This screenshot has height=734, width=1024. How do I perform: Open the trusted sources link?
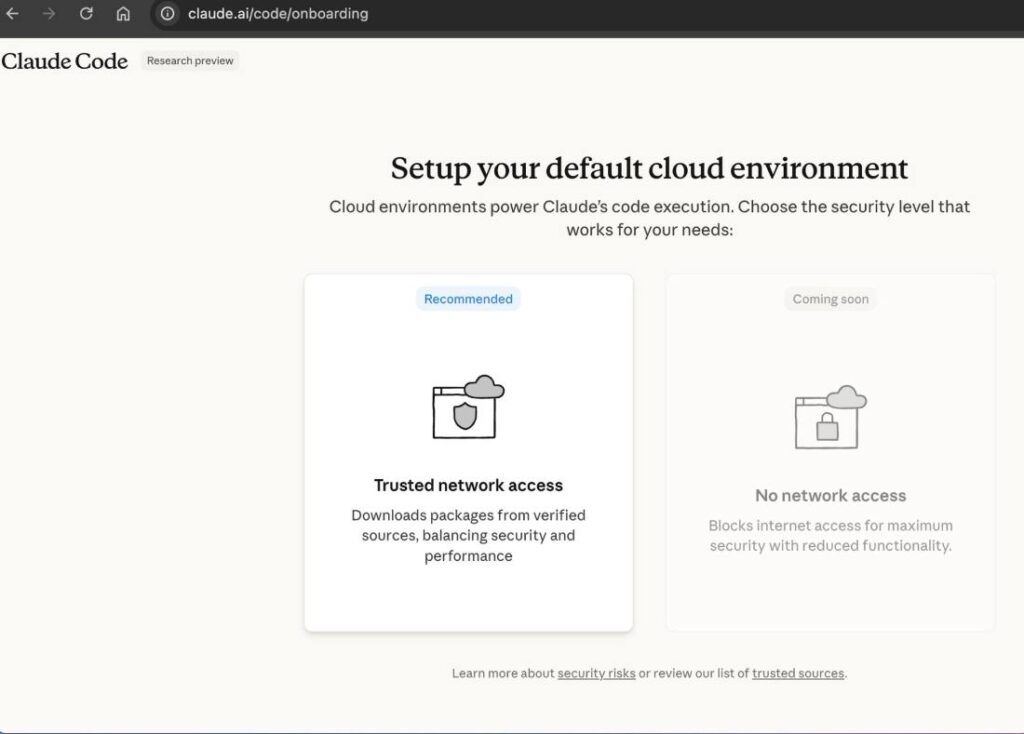coord(797,673)
